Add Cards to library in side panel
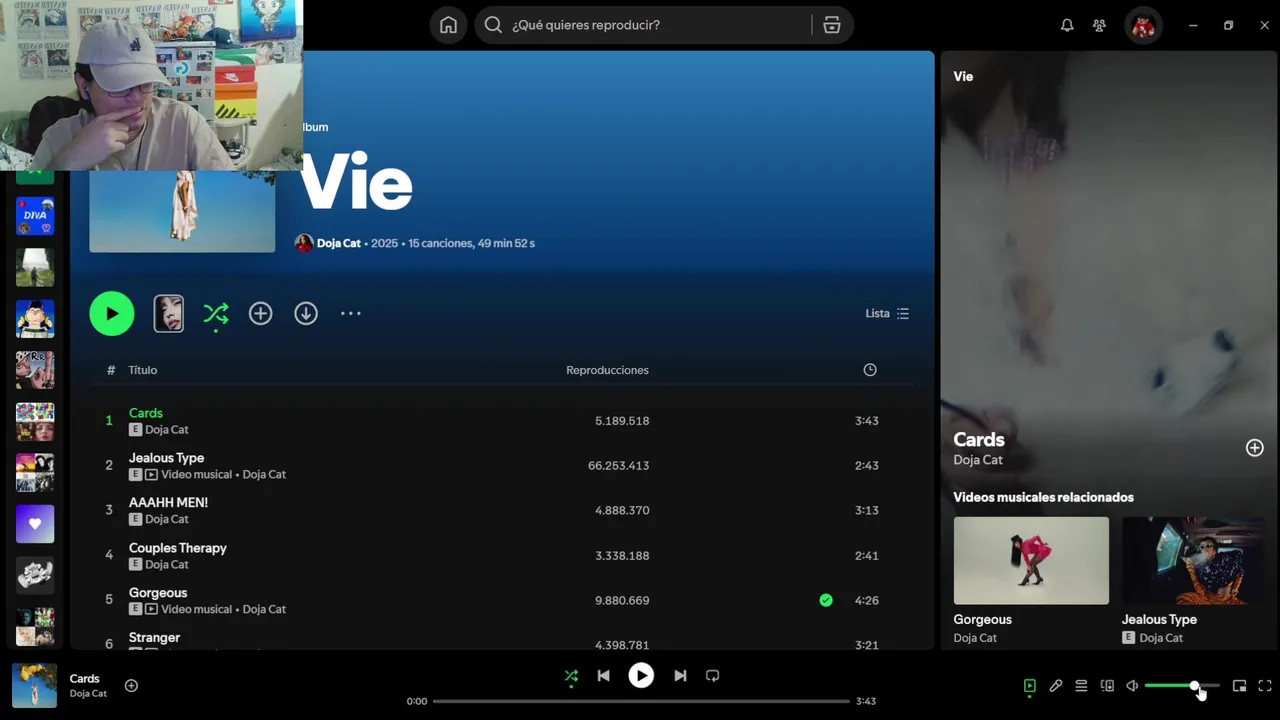 click(x=1254, y=448)
